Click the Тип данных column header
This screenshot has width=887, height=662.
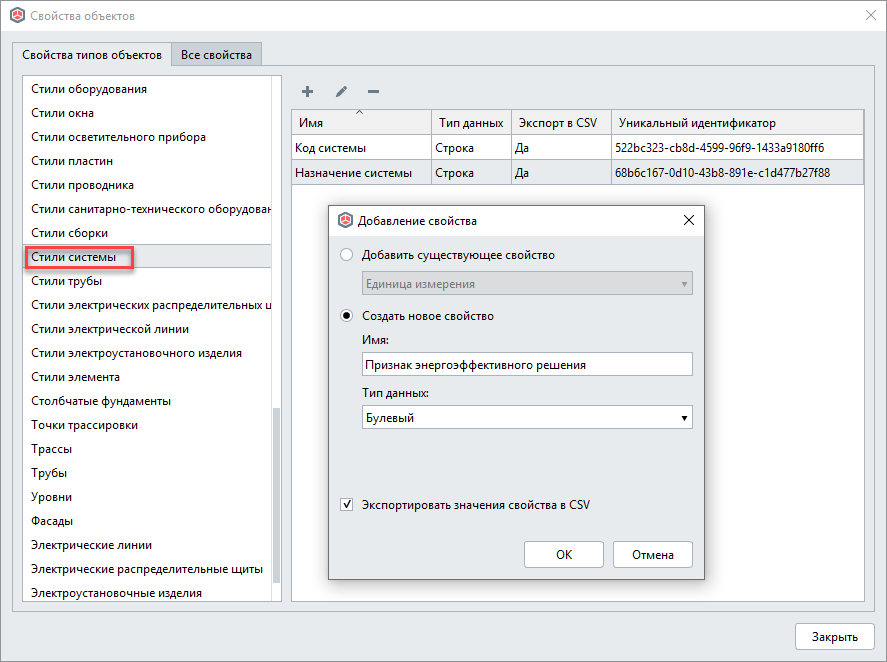click(471, 122)
